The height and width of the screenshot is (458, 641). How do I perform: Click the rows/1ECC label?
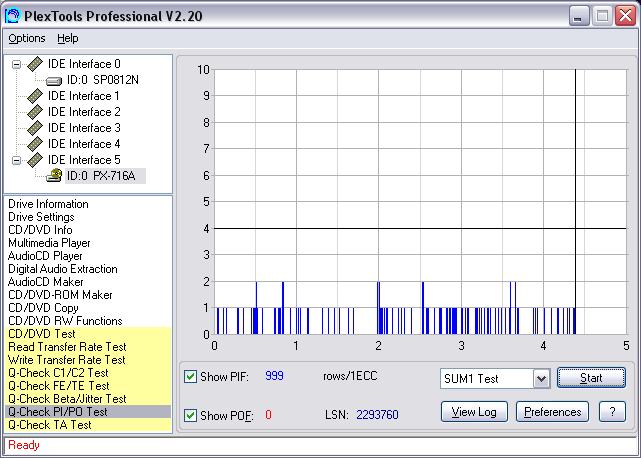coord(350,376)
